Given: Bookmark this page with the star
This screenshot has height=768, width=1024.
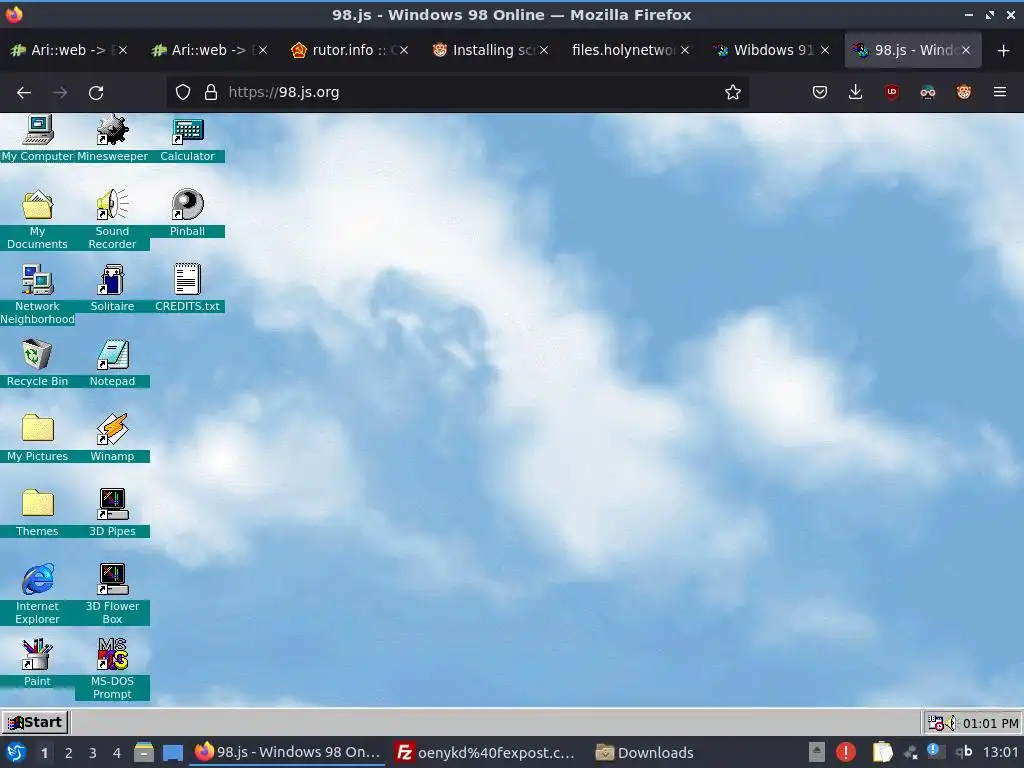Looking at the screenshot, I should tap(733, 92).
